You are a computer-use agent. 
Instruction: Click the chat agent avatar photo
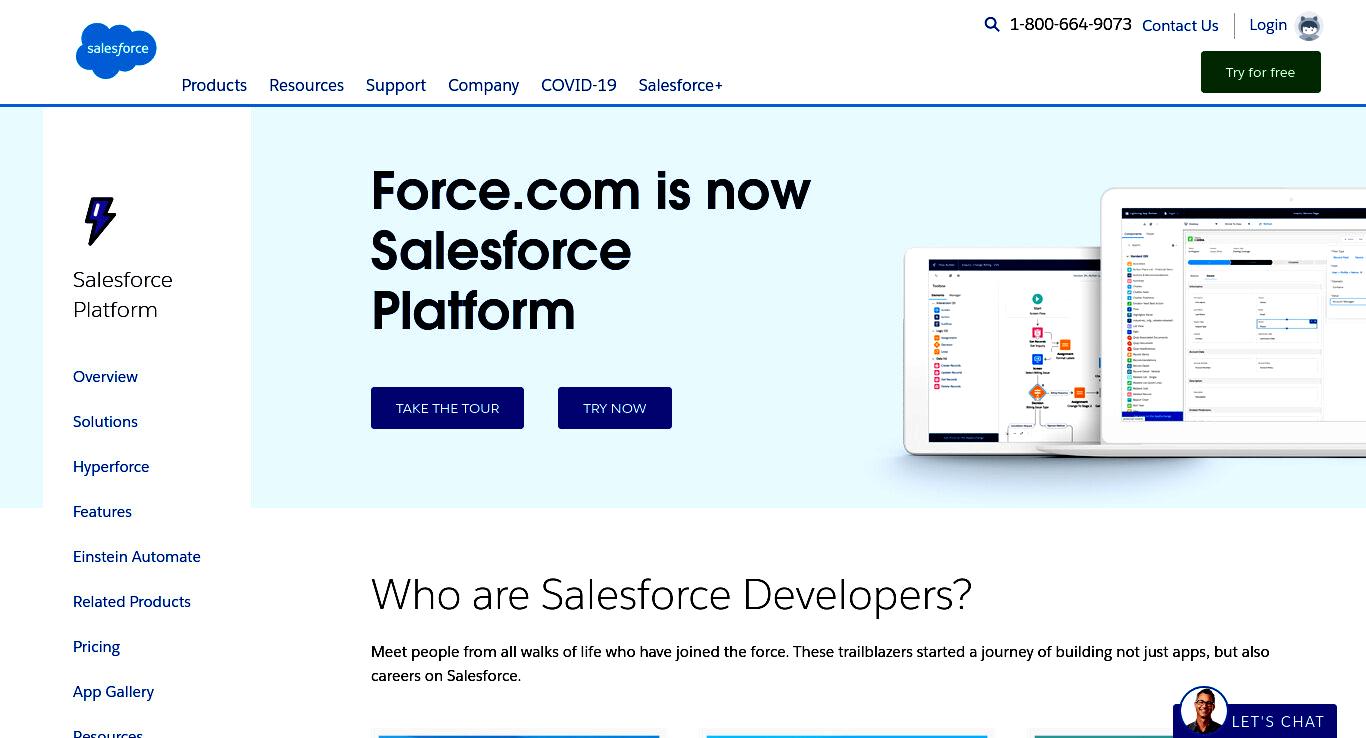(x=1203, y=711)
